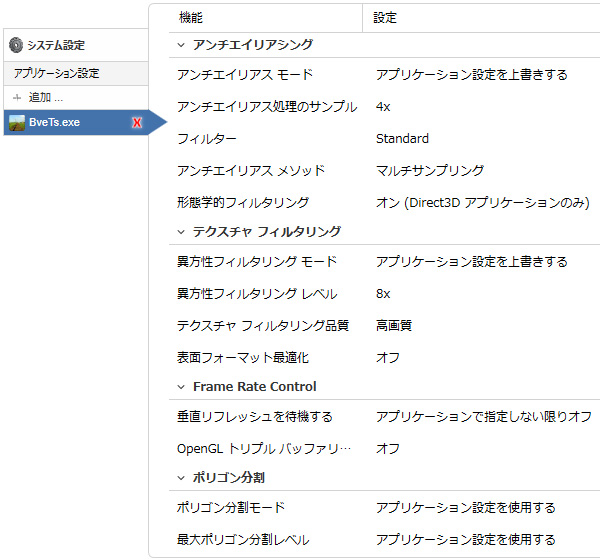This screenshot has height=560, width=600.
Task: Click the 機能 column header
Action: click(191, 18)
